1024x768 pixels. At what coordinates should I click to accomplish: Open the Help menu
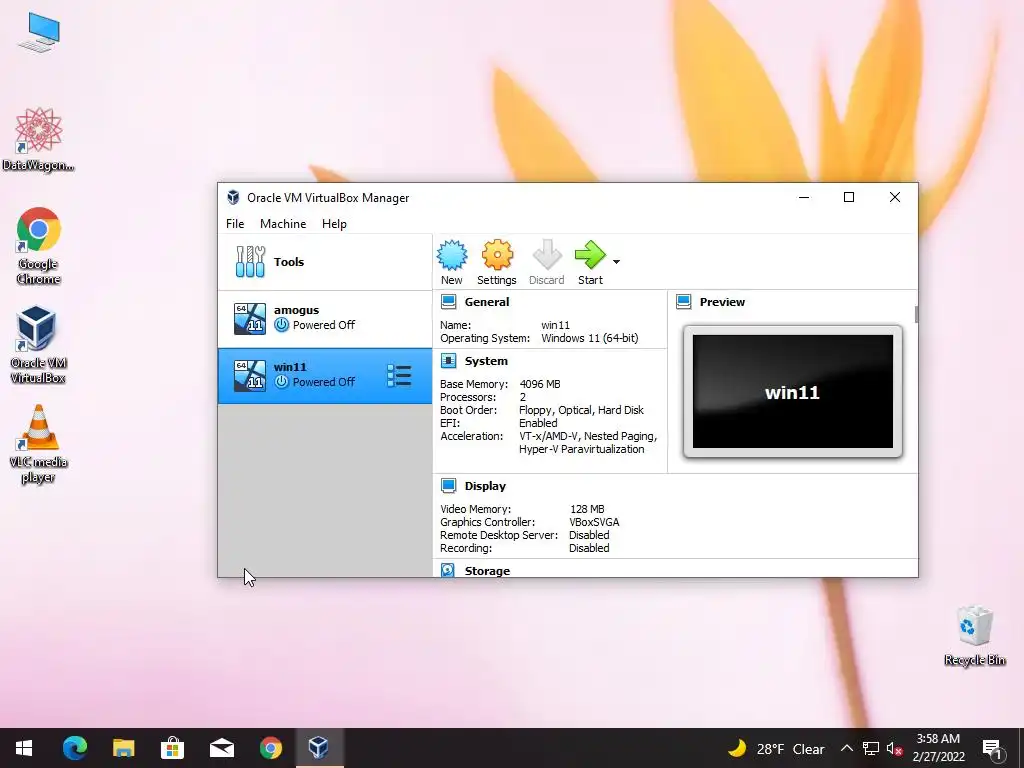point(334,224)
